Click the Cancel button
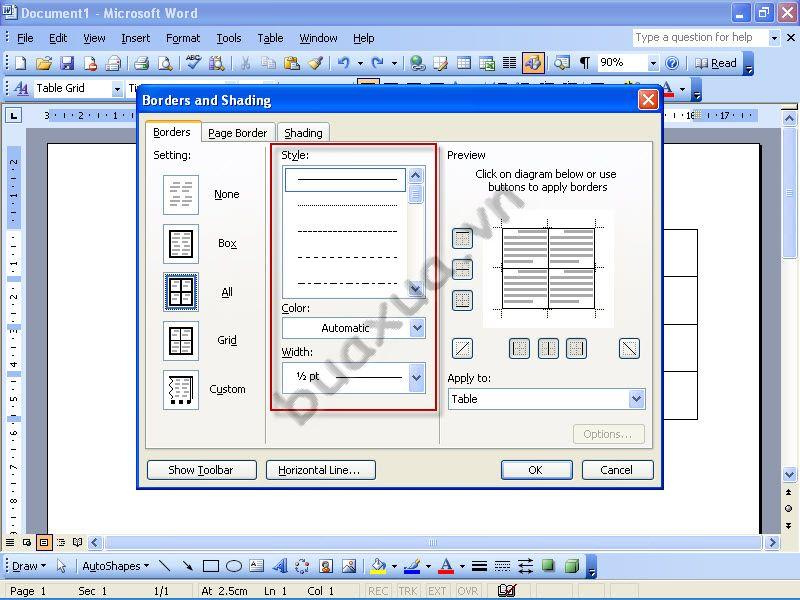800x600 pixels. click(x=617, y=470)
